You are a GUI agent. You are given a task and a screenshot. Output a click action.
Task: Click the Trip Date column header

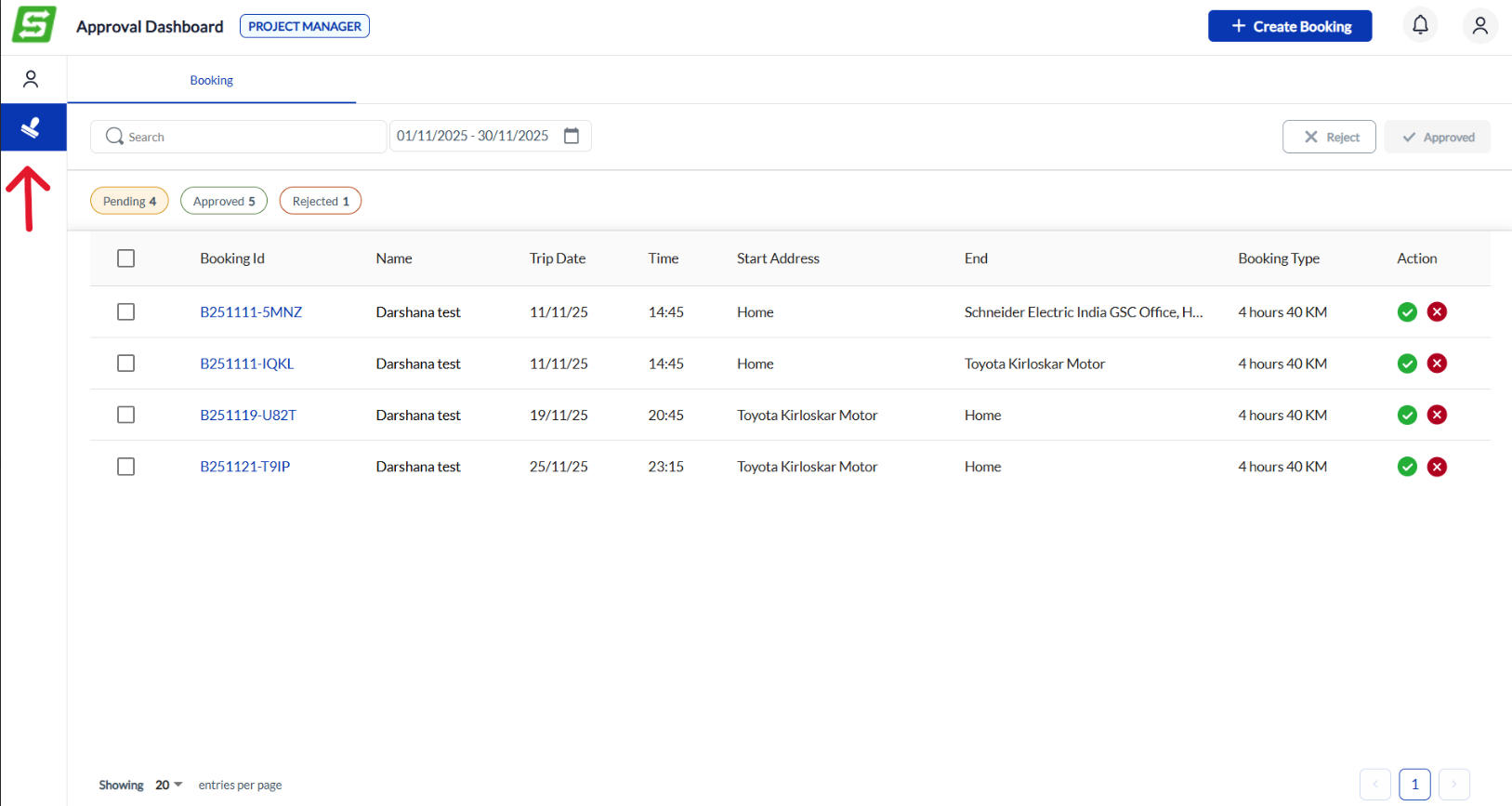point(558,258)
